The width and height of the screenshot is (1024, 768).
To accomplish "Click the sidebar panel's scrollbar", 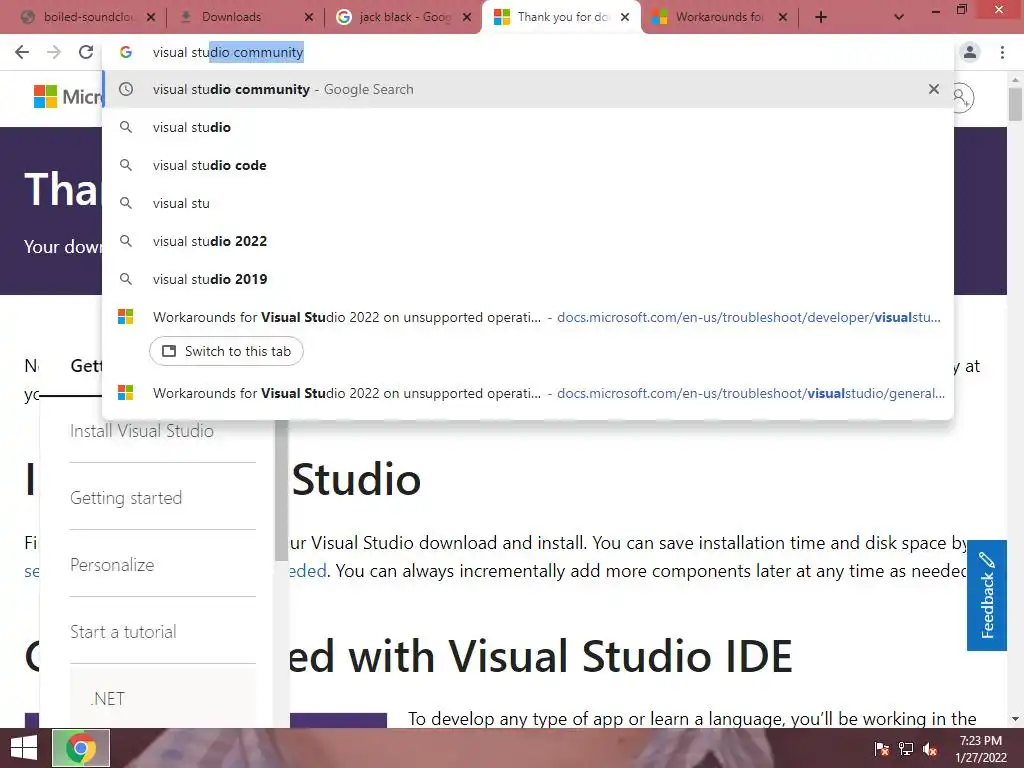I will pos(281,490).
